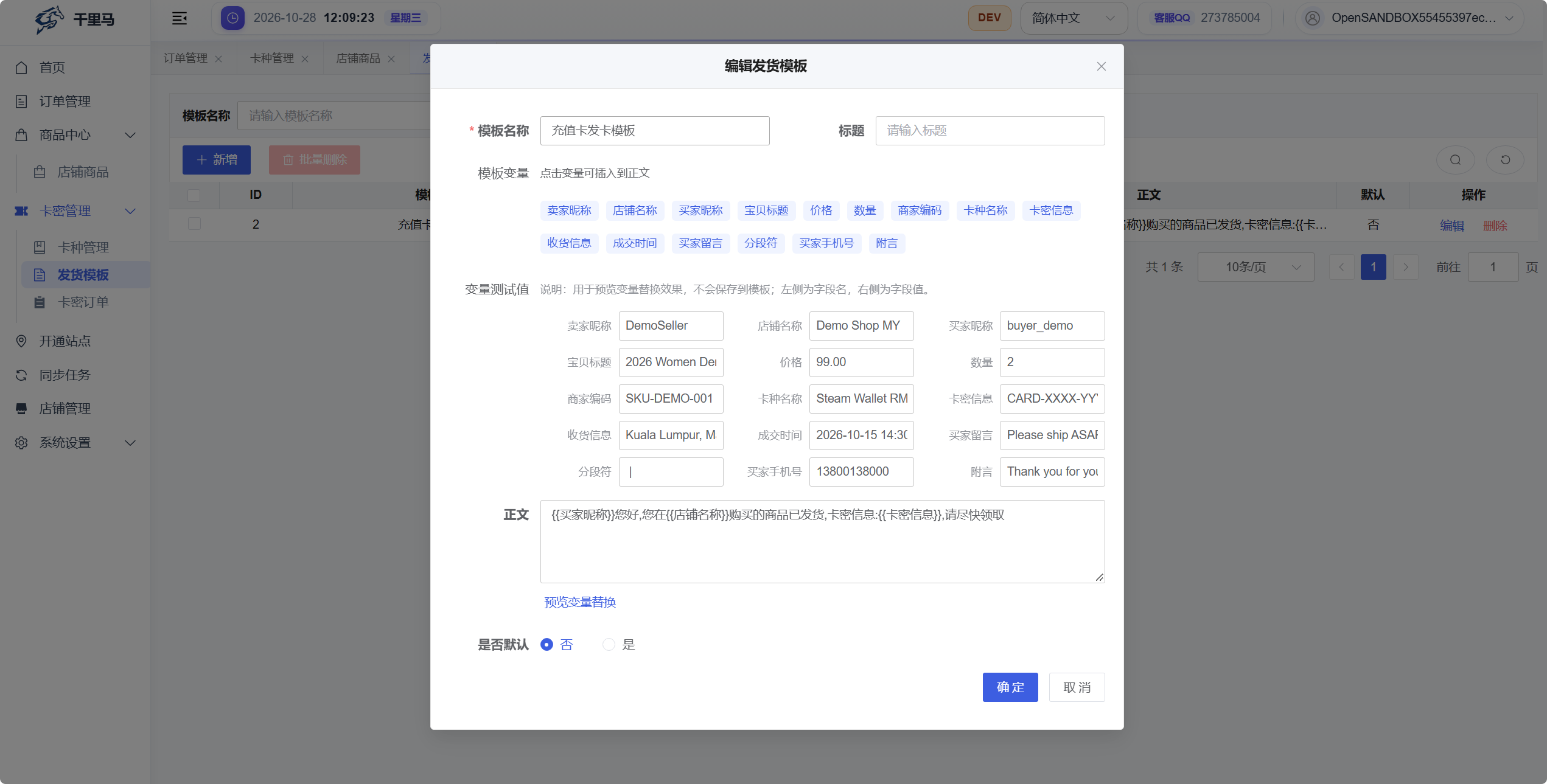
Task: Open 卡密订单 in the sidebar
Action: click(83, 302)
